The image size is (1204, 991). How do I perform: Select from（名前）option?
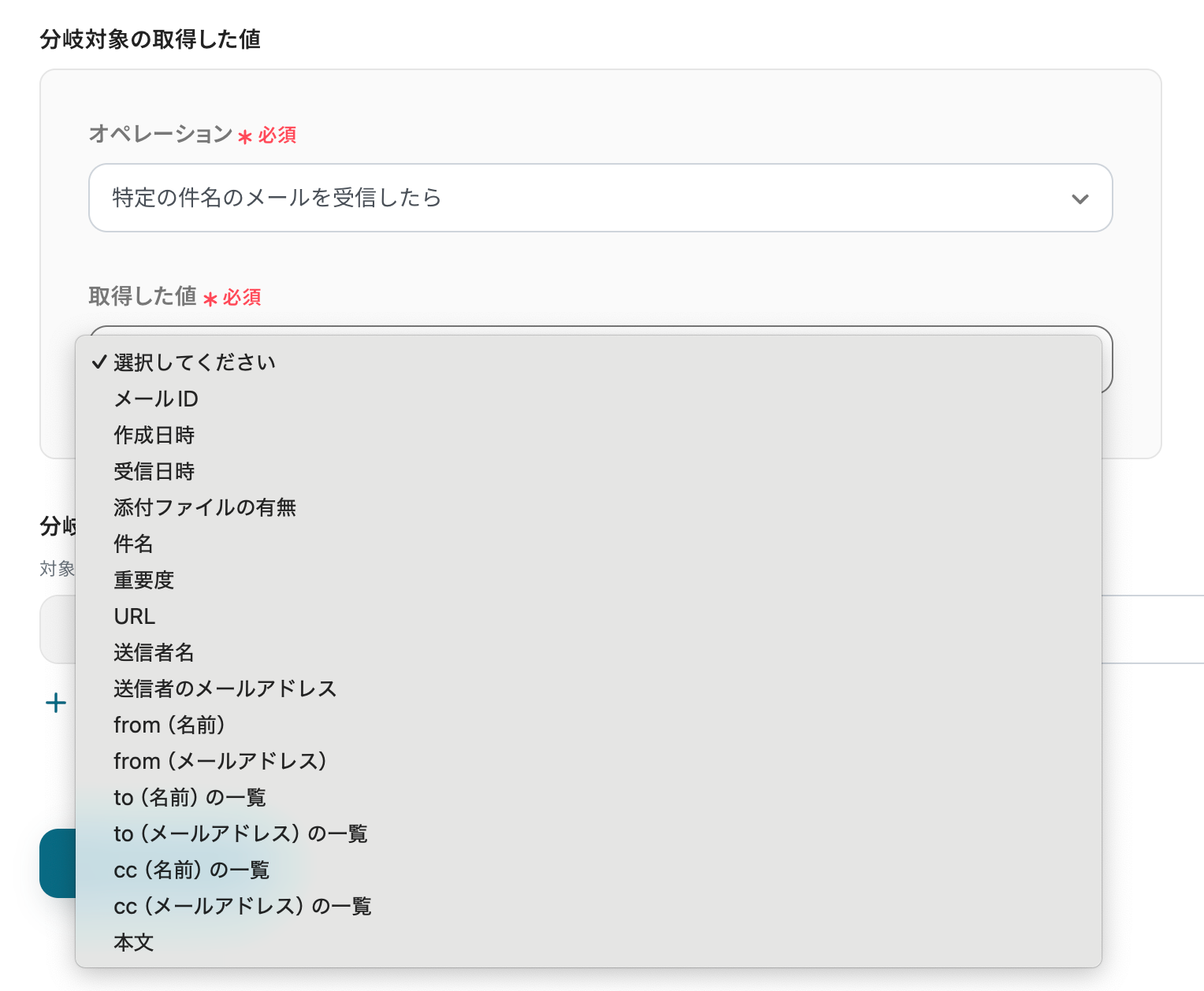click(x=169, y=725)
